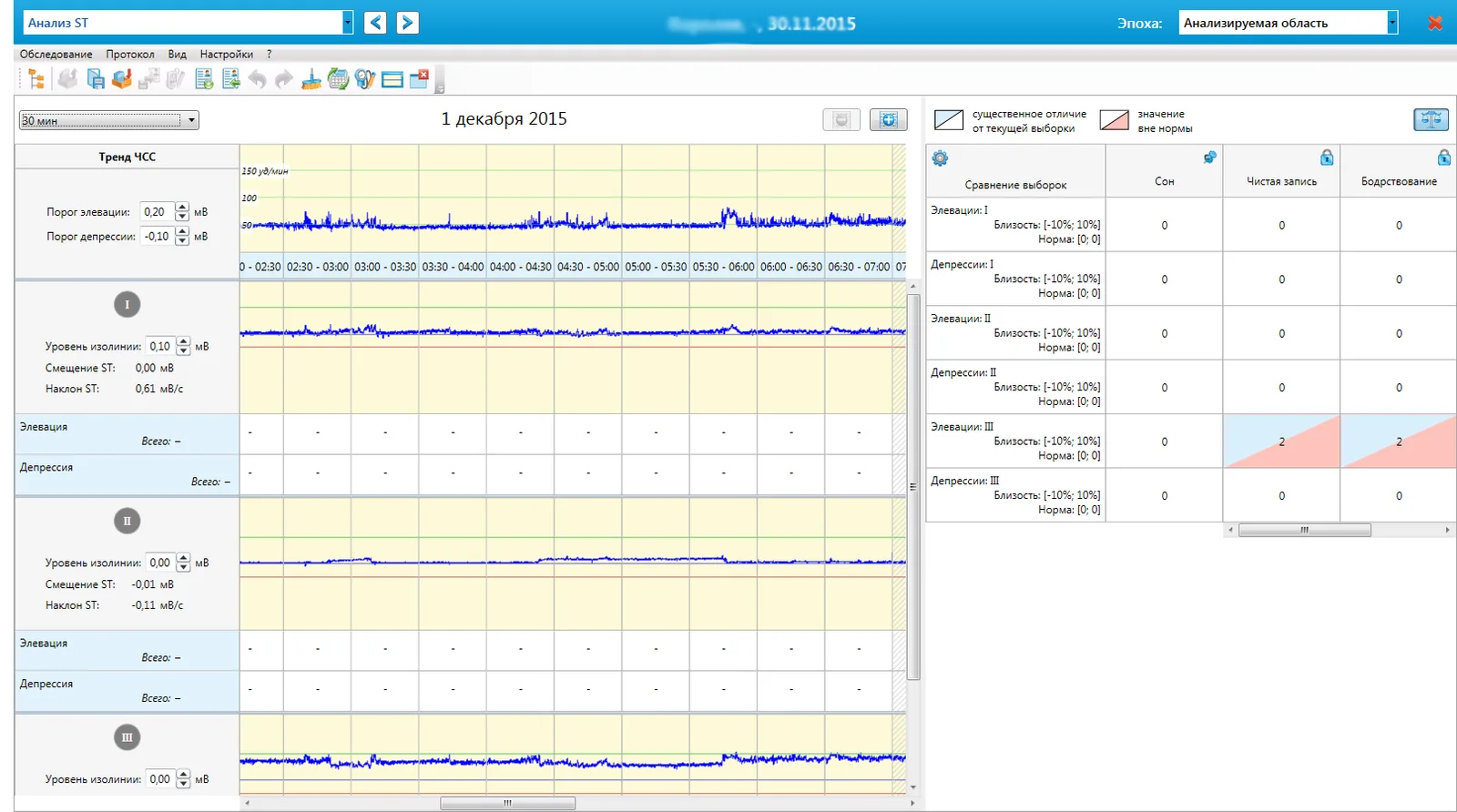
Task: Open the Настройки menu
Action: pos(227,55)
